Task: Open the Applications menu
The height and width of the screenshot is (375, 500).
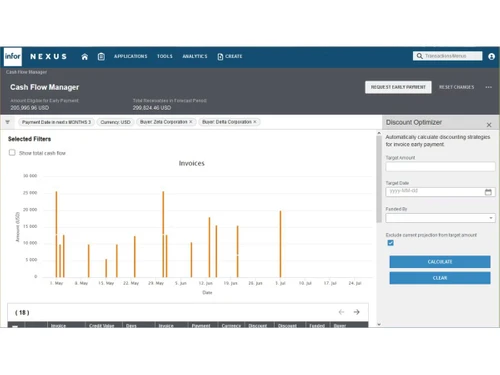Action: [x=130, y=56]
